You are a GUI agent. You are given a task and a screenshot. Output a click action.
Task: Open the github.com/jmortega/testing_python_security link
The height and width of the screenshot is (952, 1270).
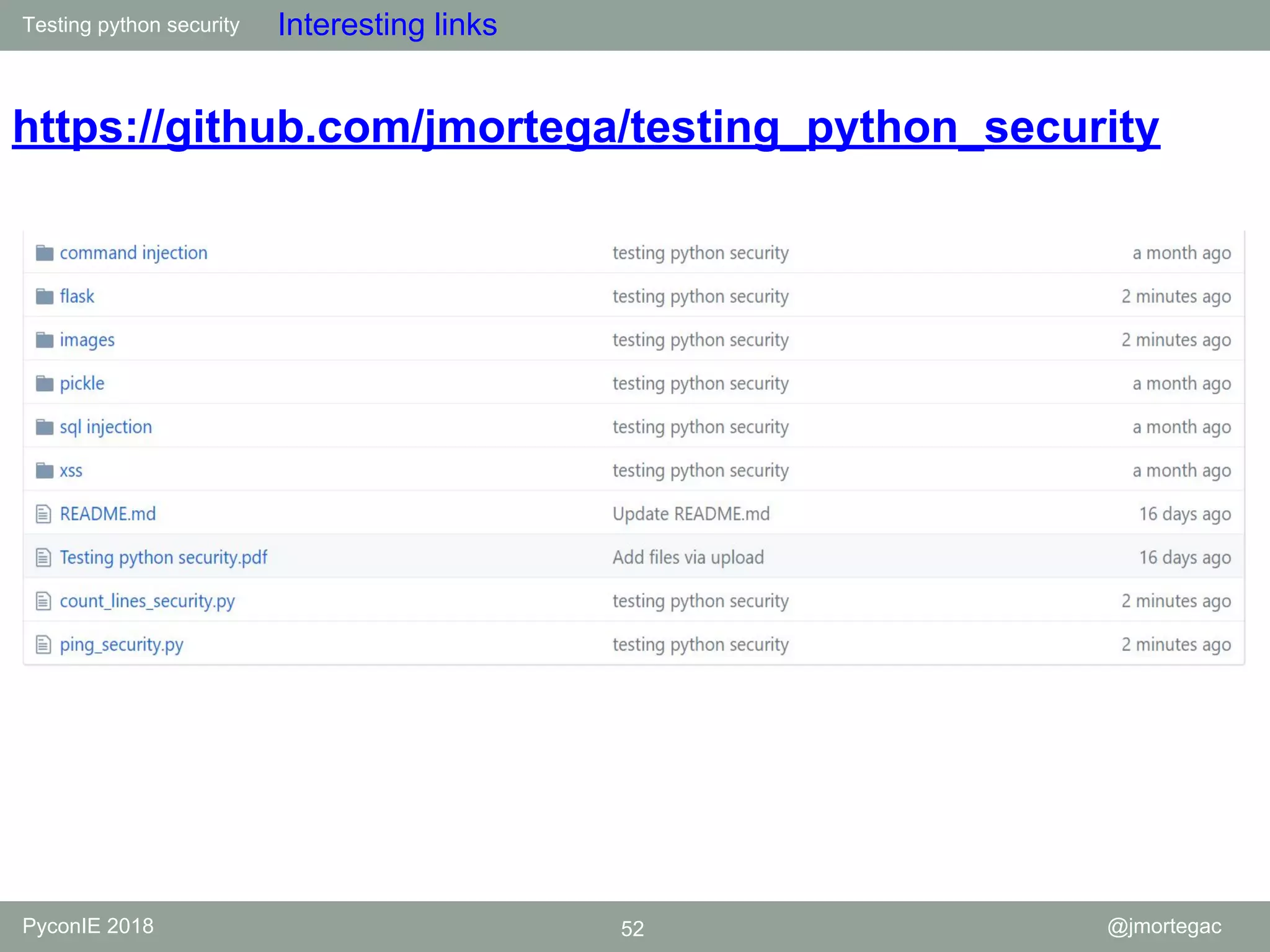586,127
